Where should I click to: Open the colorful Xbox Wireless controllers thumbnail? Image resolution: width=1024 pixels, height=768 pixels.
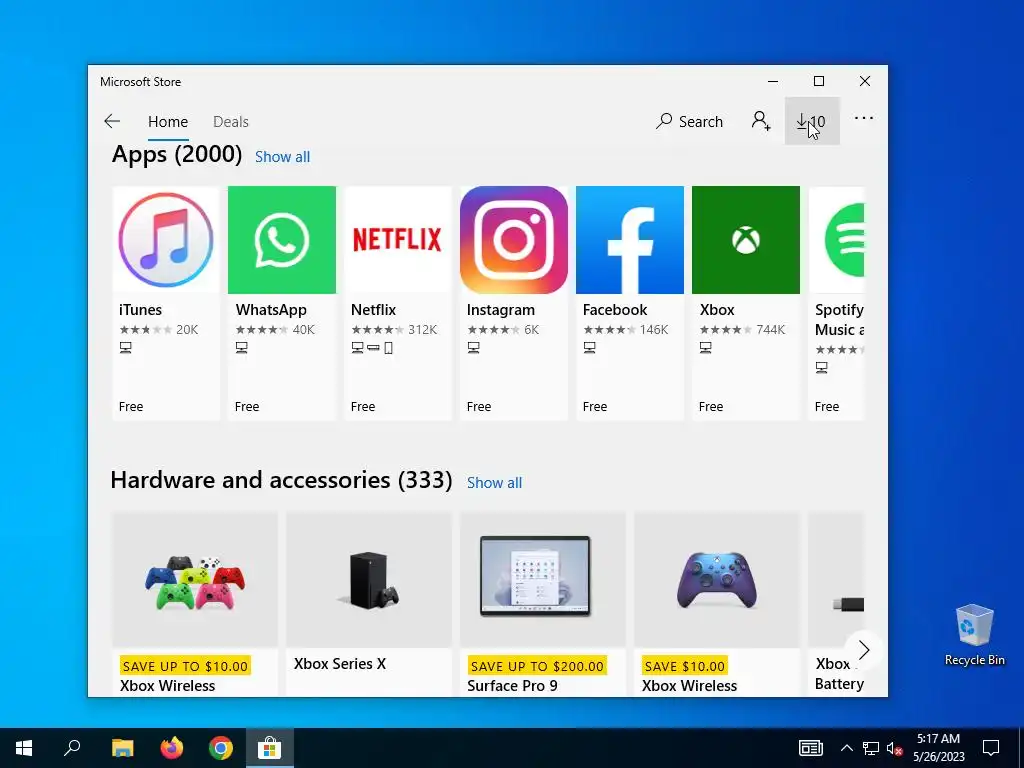tap(195, 580)
